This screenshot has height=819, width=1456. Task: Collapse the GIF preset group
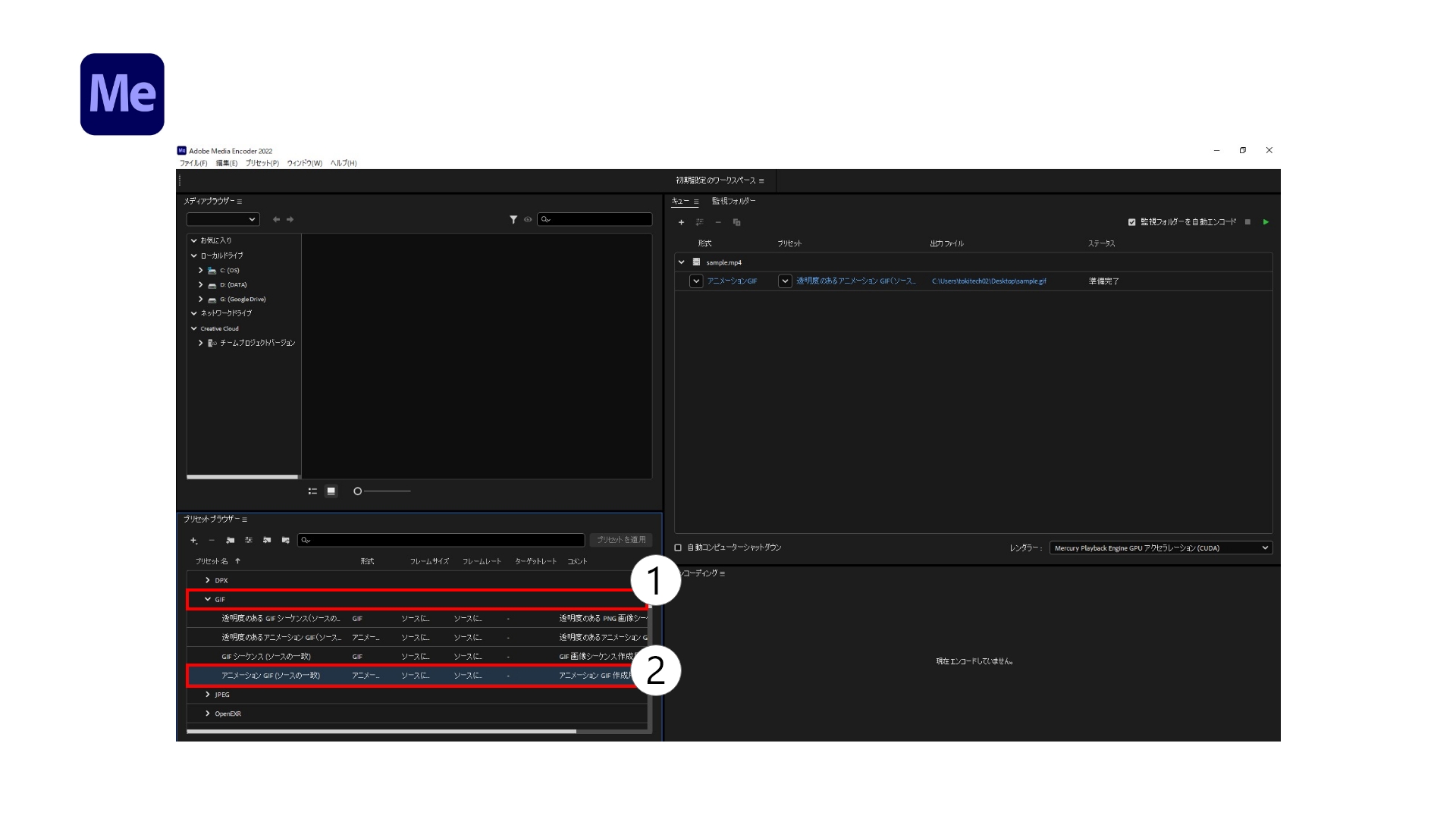coord(208,599)
